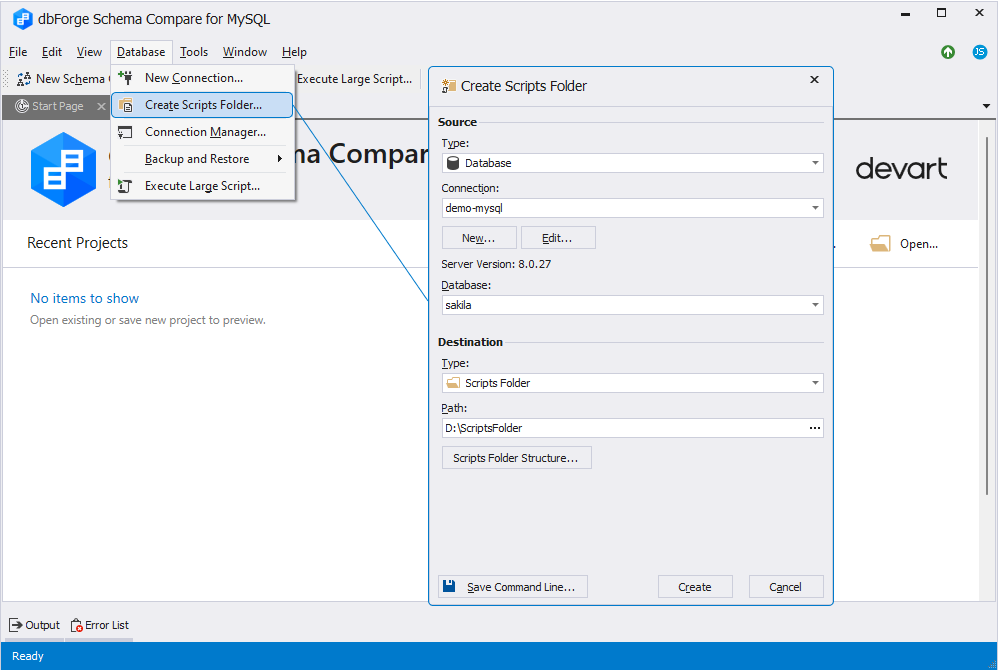Image resolution: width=998 pixels, height=670 pixels.
Task: Open the Window menu
Action: coord(244,52)
